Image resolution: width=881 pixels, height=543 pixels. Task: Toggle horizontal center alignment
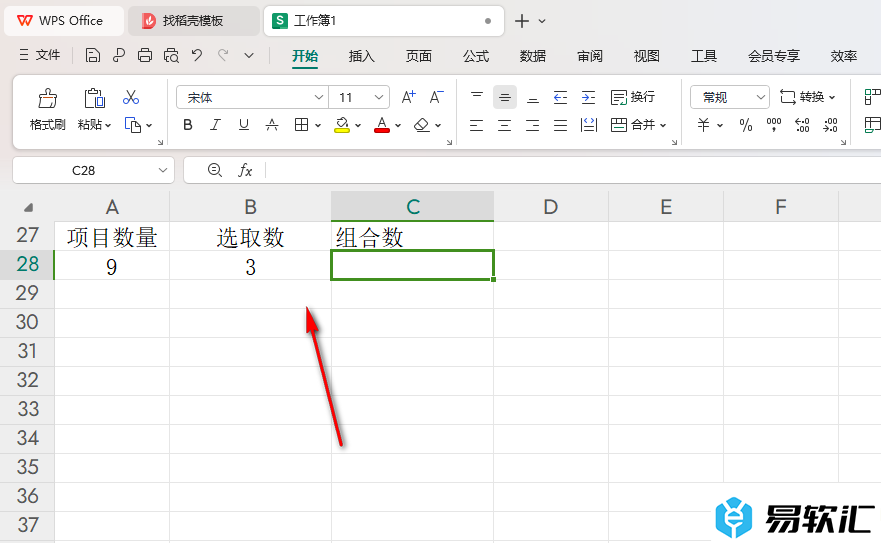coord(505,125)
